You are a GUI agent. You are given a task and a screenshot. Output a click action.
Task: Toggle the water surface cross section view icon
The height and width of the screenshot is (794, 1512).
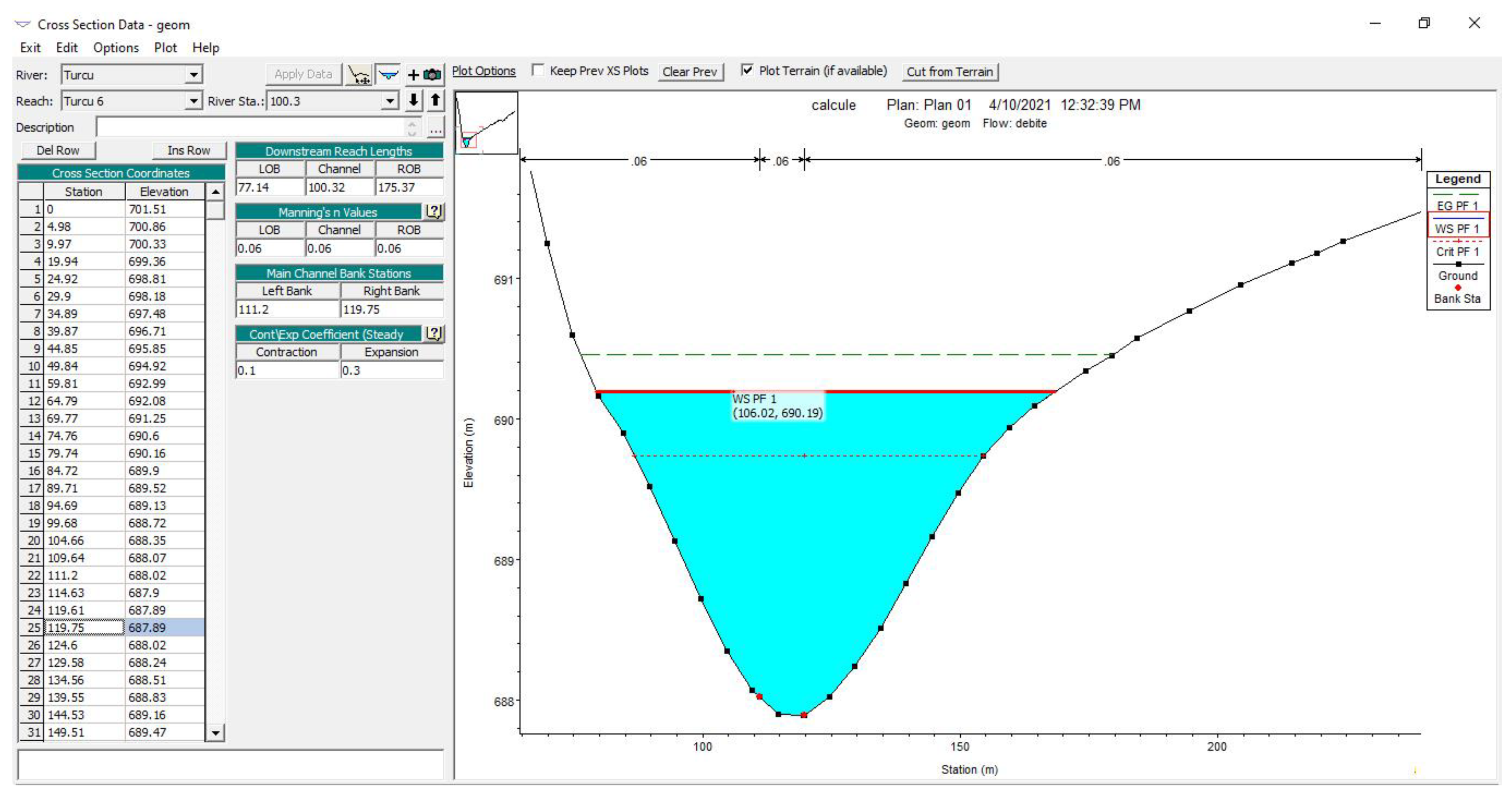tap(388, 74)
